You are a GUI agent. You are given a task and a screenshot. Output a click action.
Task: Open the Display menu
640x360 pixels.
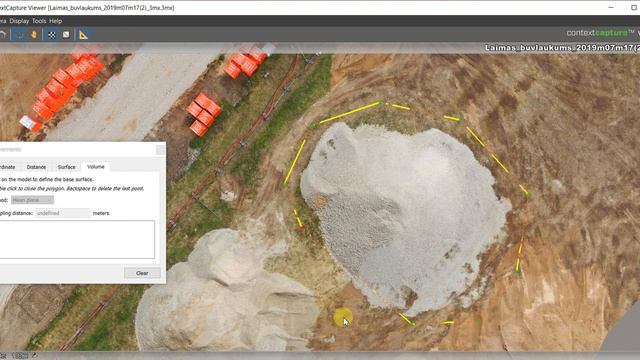point(19,21)
